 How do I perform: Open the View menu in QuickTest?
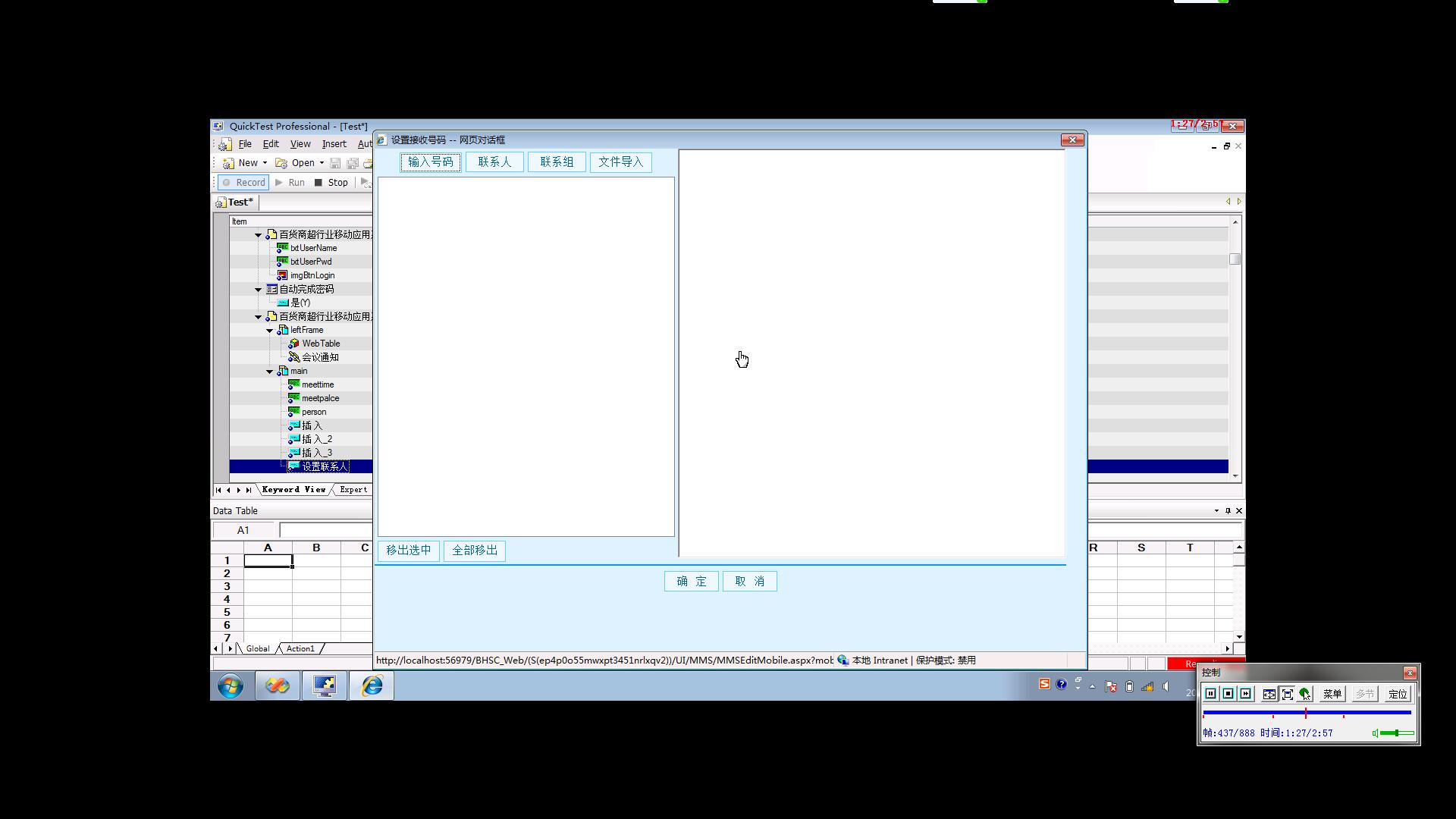[300, 144]
